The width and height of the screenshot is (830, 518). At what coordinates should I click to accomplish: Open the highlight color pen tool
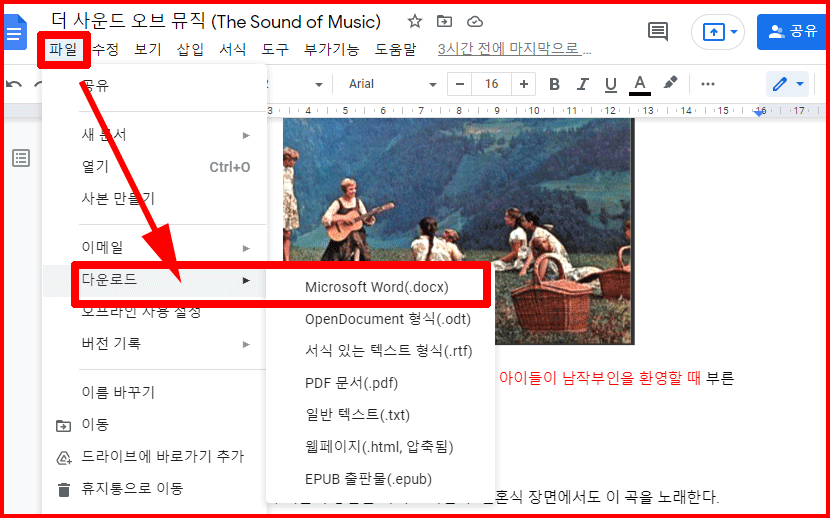pos(670,83)
